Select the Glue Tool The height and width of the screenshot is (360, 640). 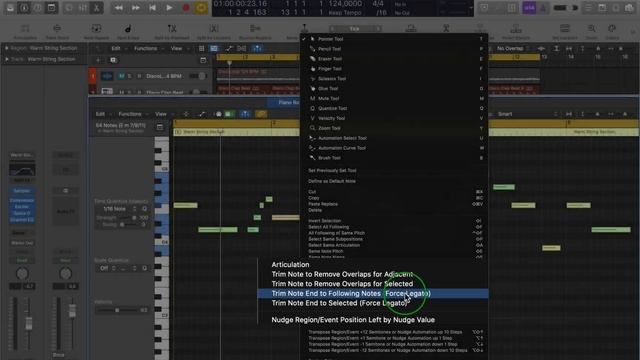(x=394, y=88)
